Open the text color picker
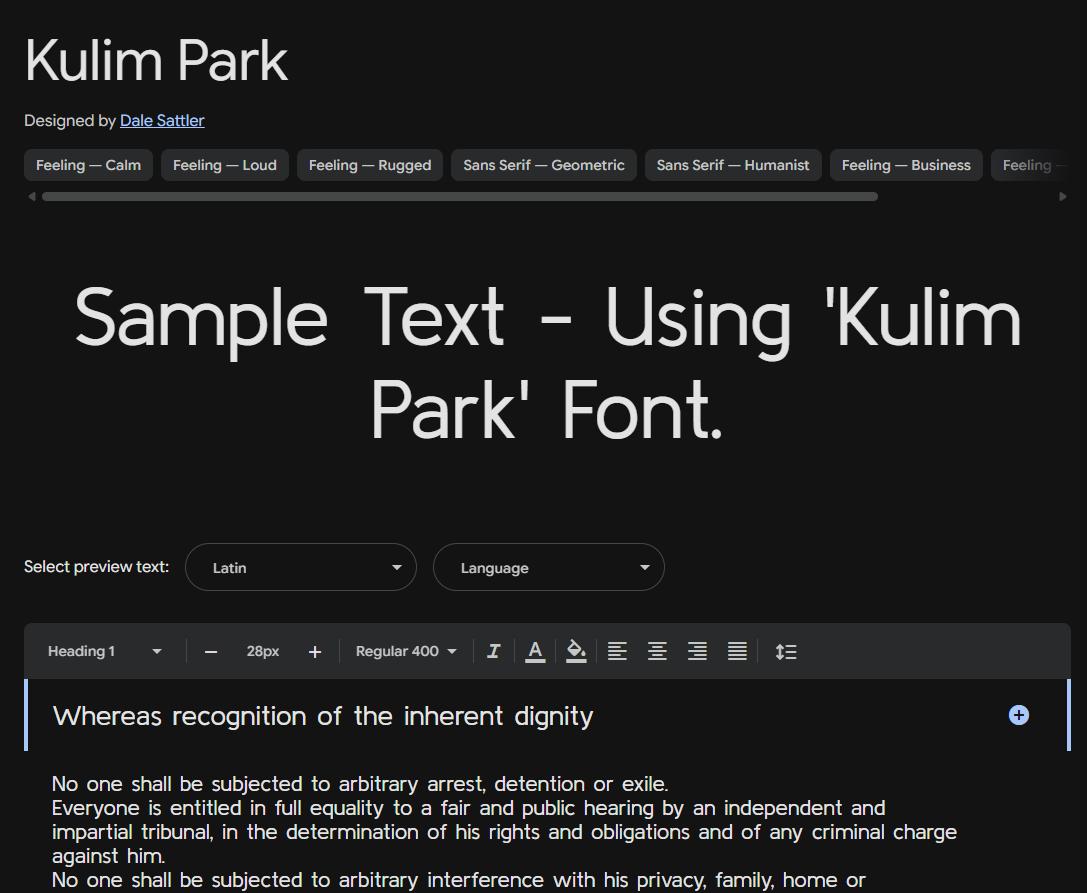The height and width of the screenshot is (893, 1087). (x=534, y=651)
